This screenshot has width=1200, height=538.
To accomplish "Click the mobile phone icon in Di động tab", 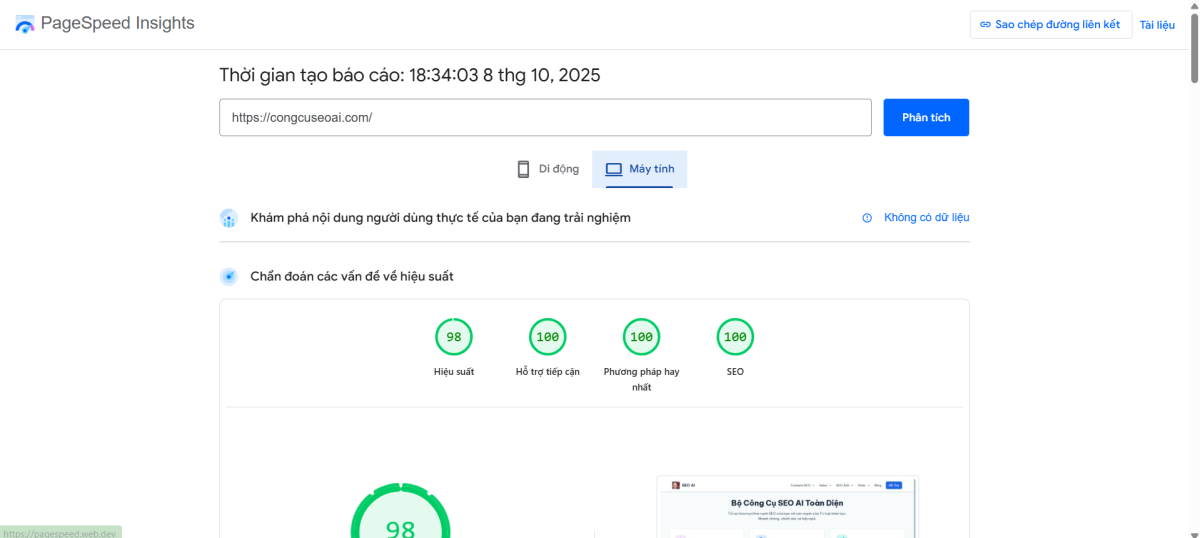I will tap(523, 169).
